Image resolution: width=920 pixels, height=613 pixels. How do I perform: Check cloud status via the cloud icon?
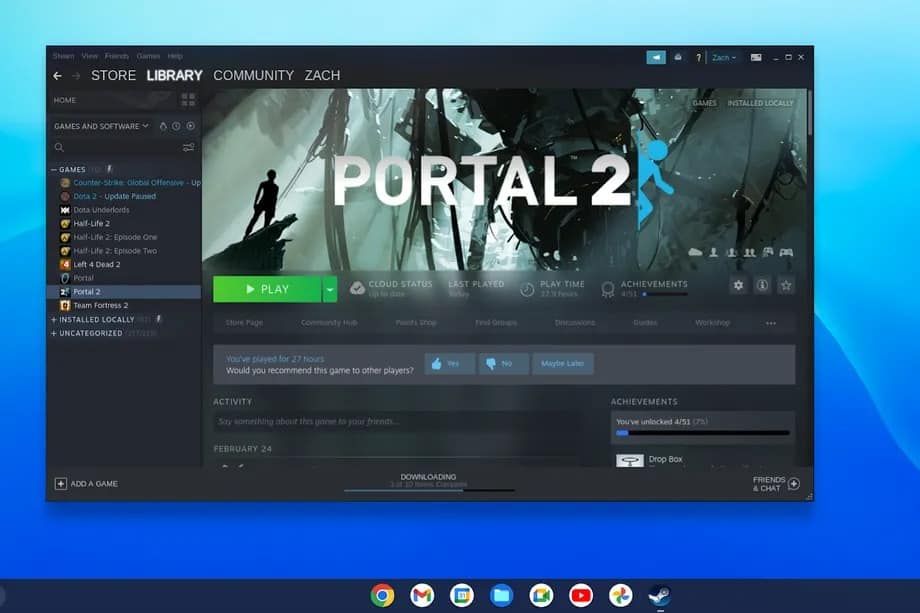358,284
